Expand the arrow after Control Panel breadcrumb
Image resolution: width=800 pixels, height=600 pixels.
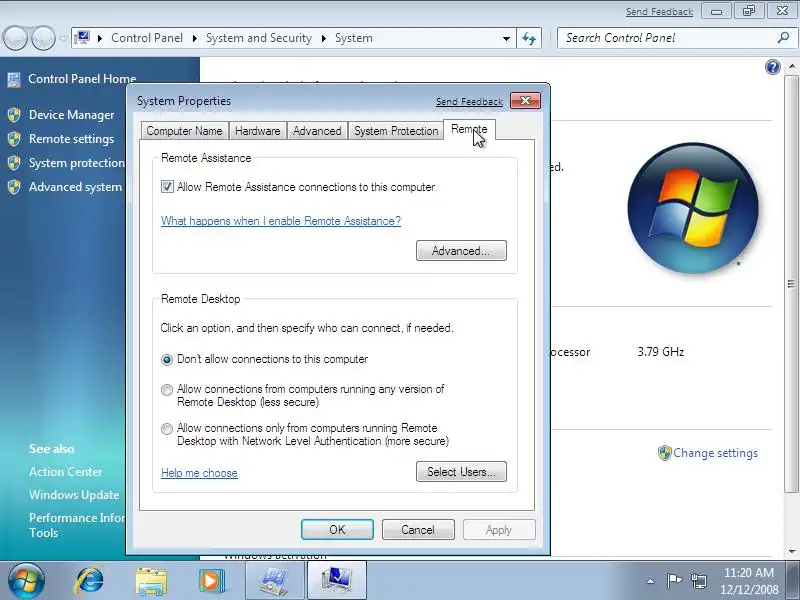[194, 38]
